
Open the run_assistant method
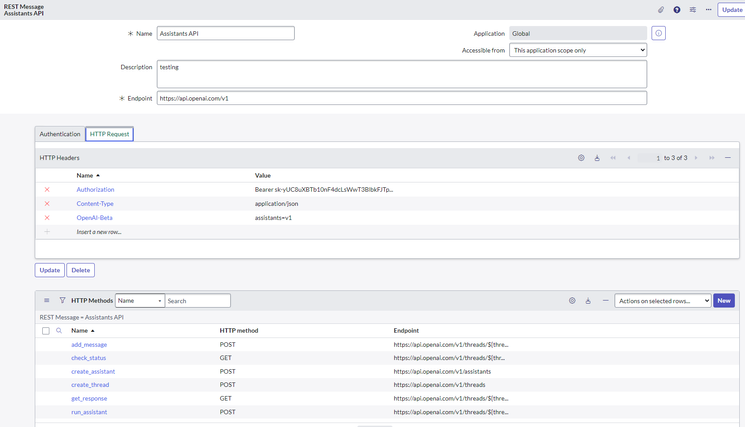click(89, 412)
